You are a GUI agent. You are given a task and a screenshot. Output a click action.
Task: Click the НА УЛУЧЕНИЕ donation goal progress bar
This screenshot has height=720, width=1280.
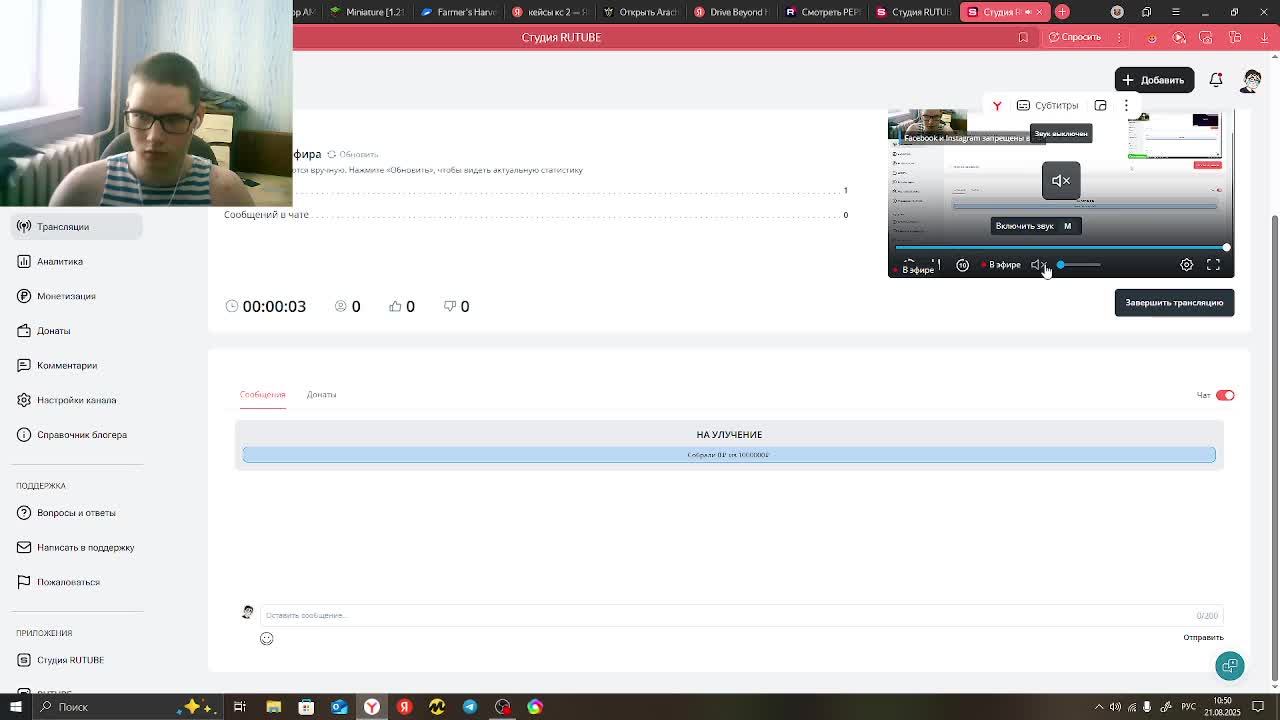729,455
